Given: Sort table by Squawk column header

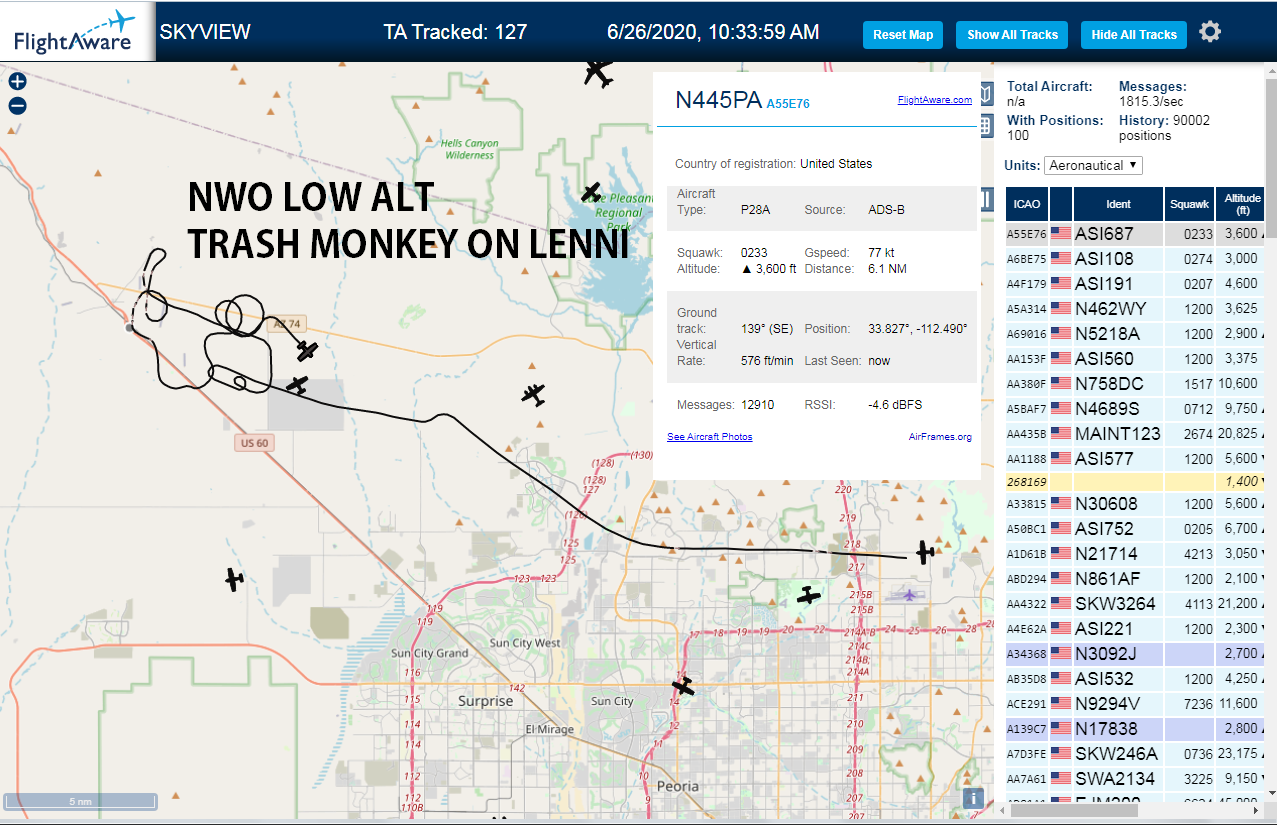Looking at the screenshot, I should coord(1190,204).
